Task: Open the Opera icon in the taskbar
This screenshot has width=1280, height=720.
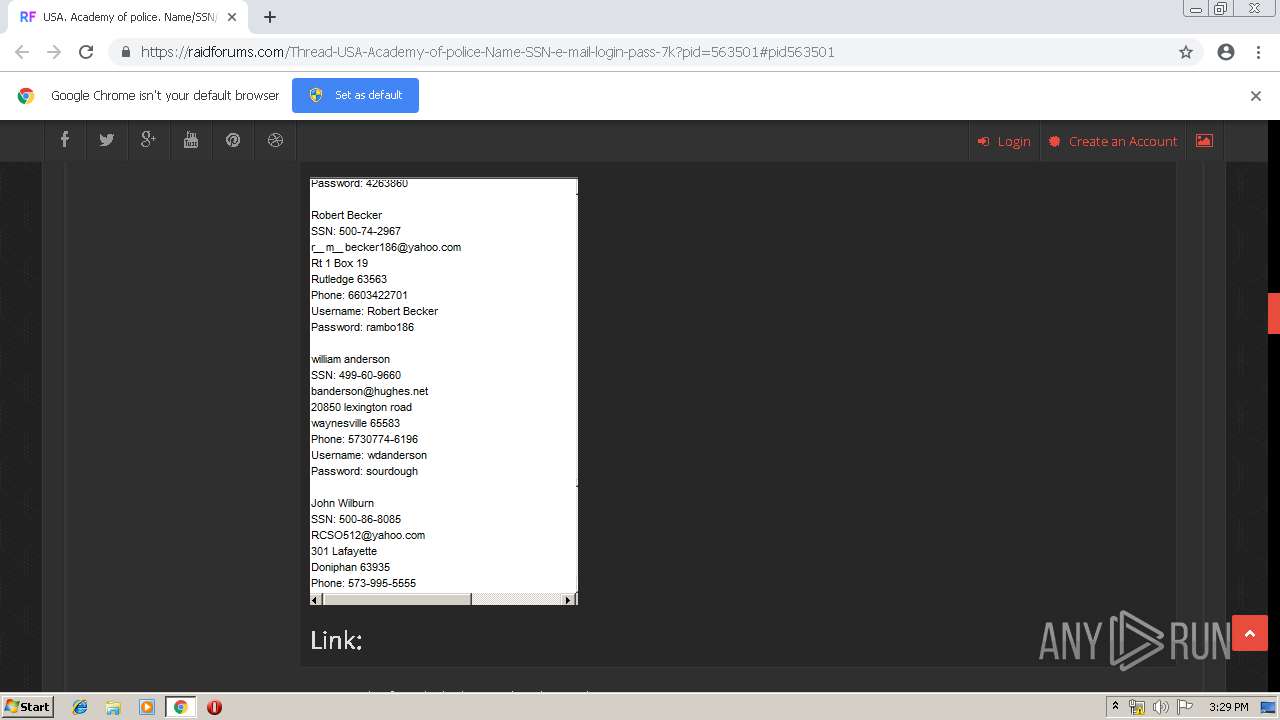Action: pos(214,707)
